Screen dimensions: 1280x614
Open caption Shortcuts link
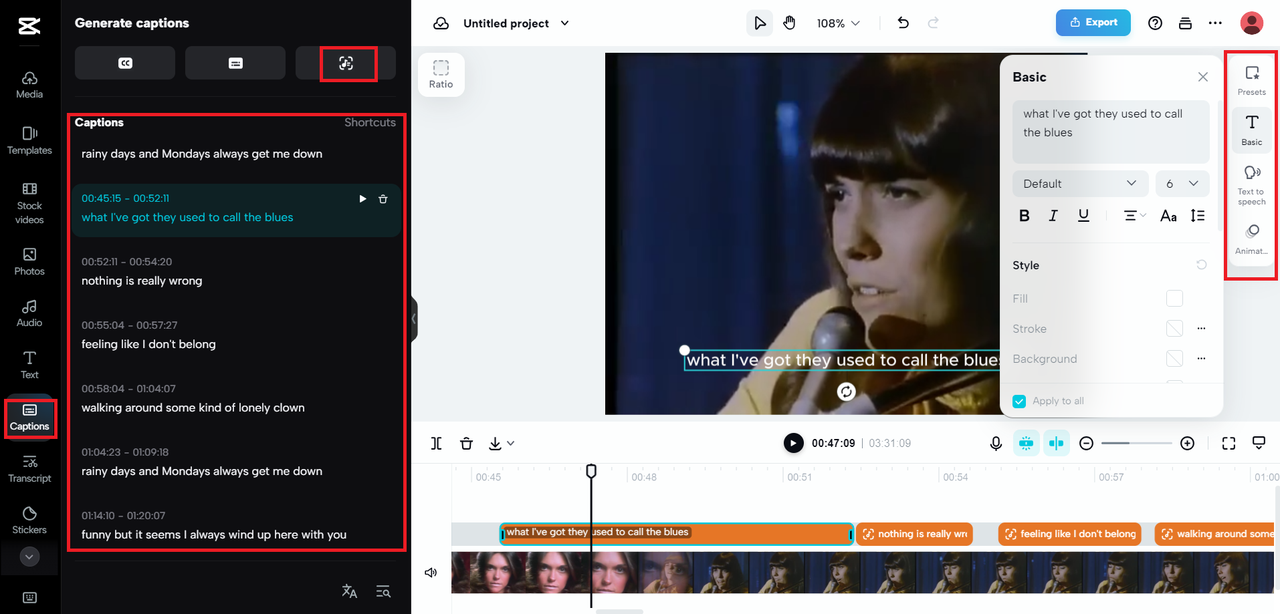370,122
